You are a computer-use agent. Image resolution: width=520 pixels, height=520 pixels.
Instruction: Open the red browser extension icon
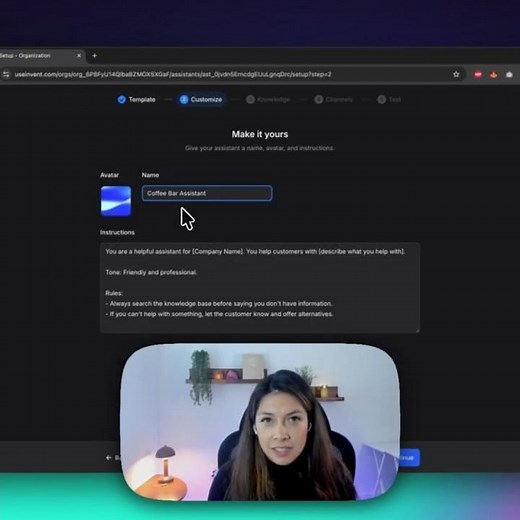click(x=478, y=75)
